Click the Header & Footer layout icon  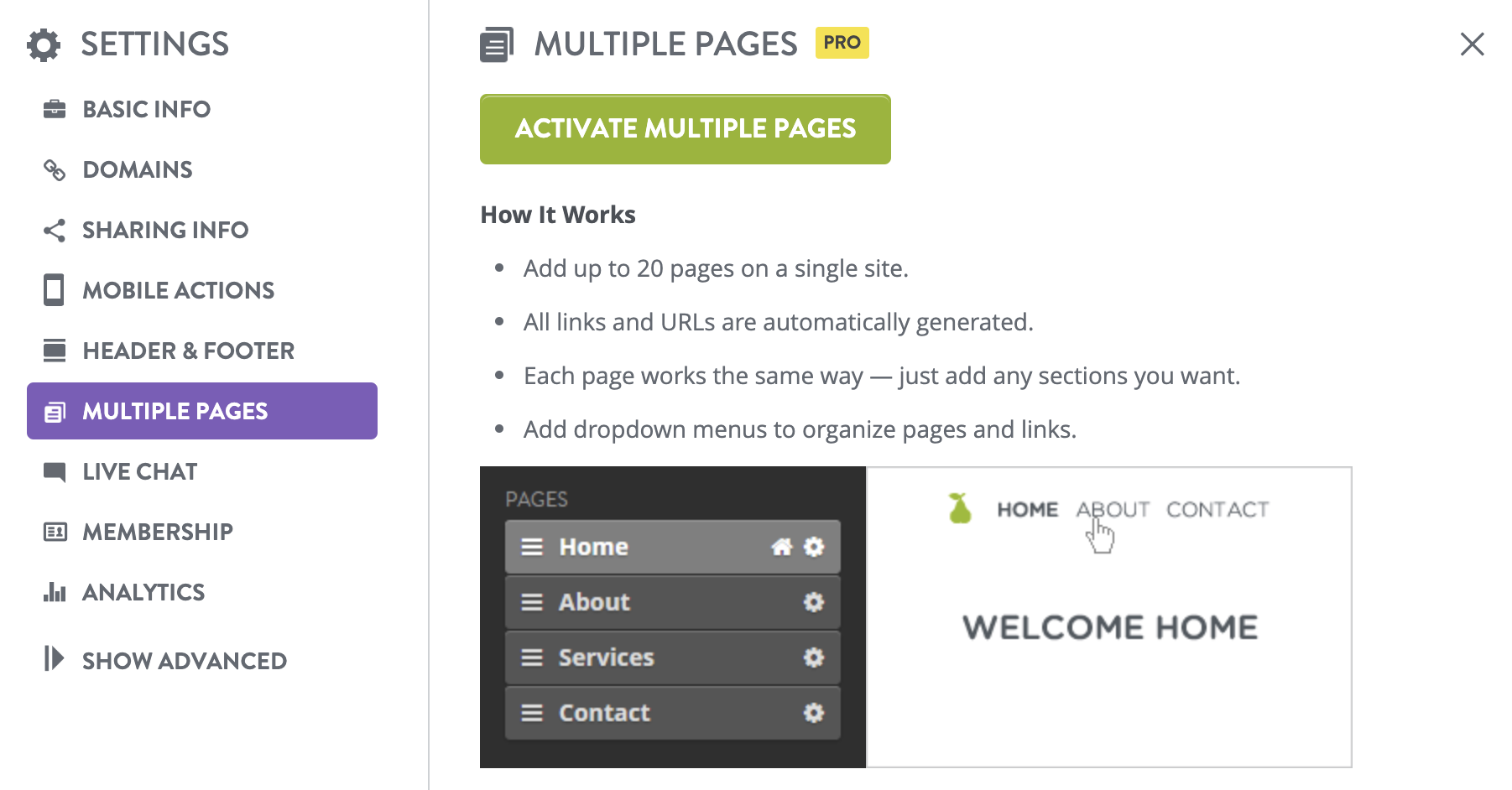(55, 351)
